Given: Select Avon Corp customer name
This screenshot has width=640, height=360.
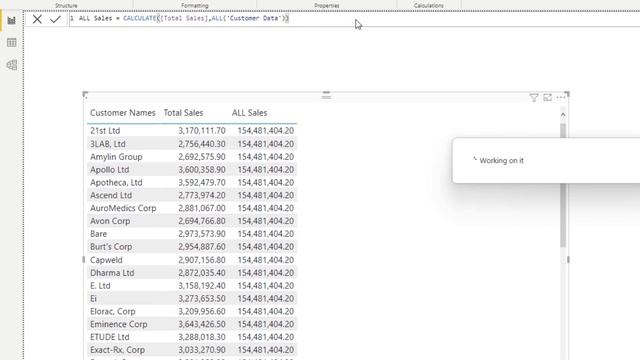Looking at the screenshot, I should click(x=110, y=221).
